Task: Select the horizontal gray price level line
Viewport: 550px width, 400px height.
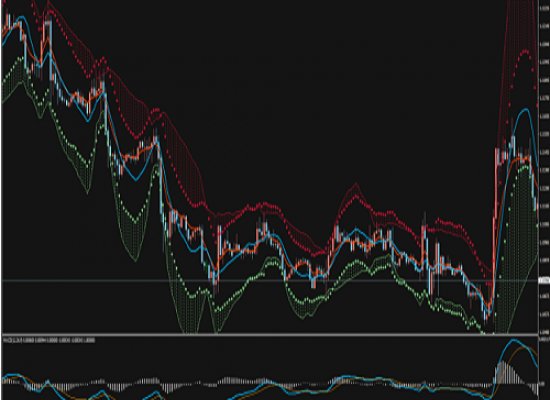Action: click(269, 281)
